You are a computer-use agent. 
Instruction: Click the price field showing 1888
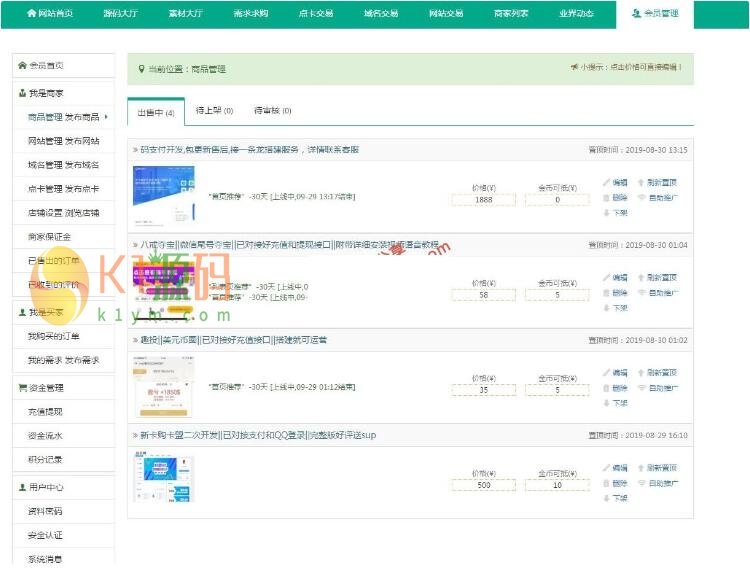(484, 200)
